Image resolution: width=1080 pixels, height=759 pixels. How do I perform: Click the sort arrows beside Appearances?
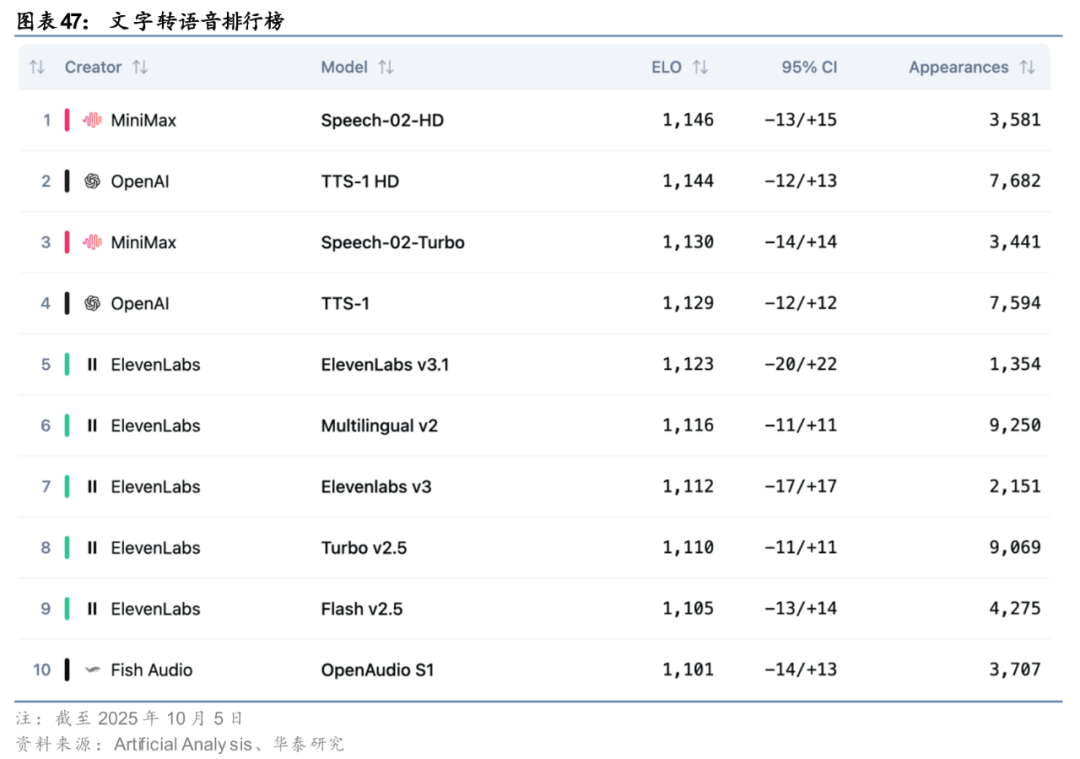[1028, 67]
